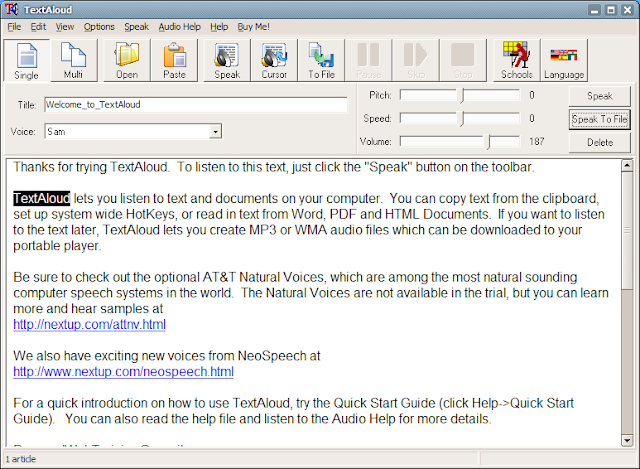The height and width of the screenshot is (469, 640).
Task: Click the Voice combo box showing Sam
Action: 133,131
